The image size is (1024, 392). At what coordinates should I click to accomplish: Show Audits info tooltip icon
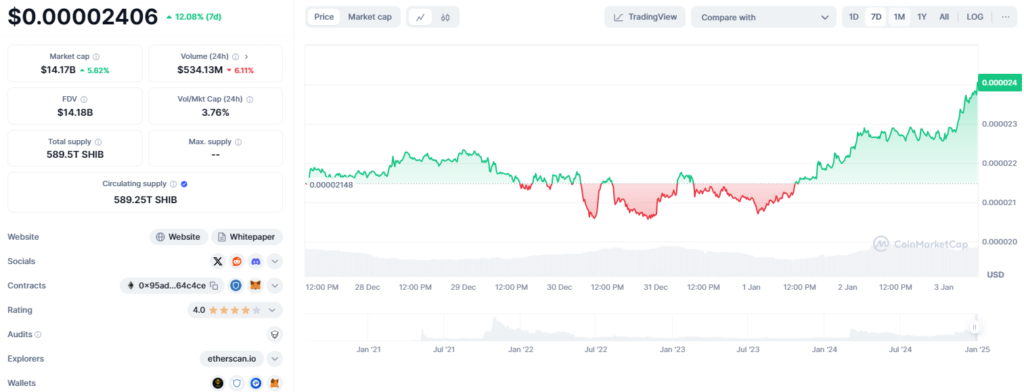[38, 335]
